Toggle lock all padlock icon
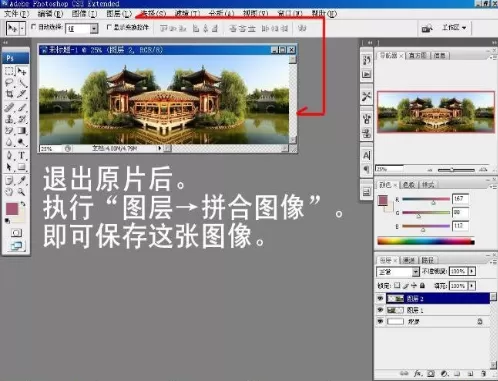This screenshot has height=381, width=498. coord(422,286)
